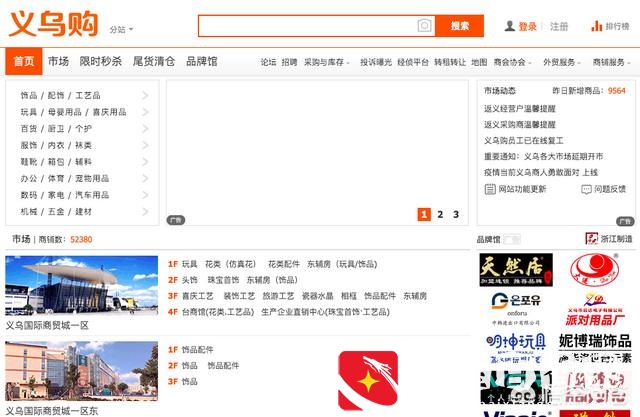640x417 pixels.
Task: Switch banner to slide 1
Action: (424, 214)
